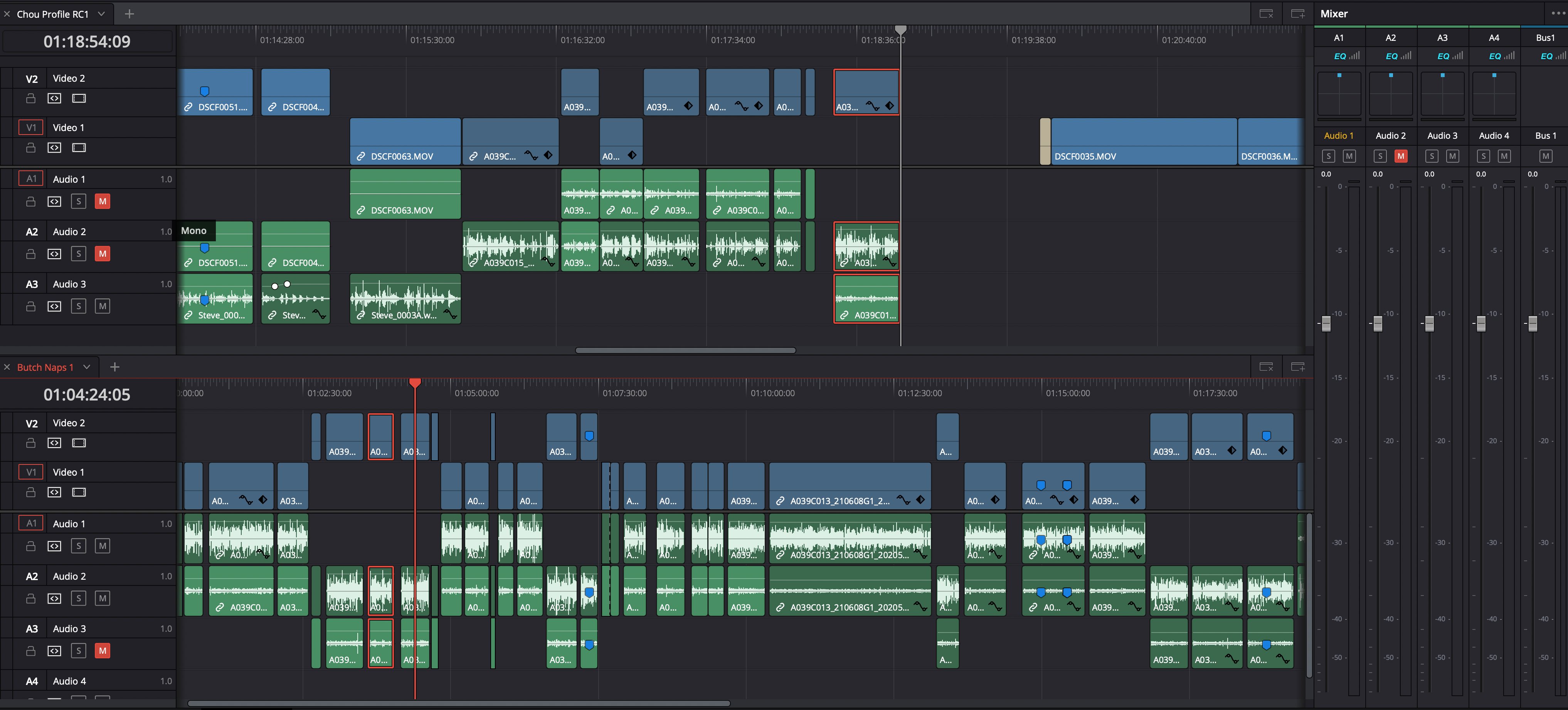The image size is (1568, 710).
Task: Select the DSCF0063.MOV video clip on Video 1
Action: [405, 141]
